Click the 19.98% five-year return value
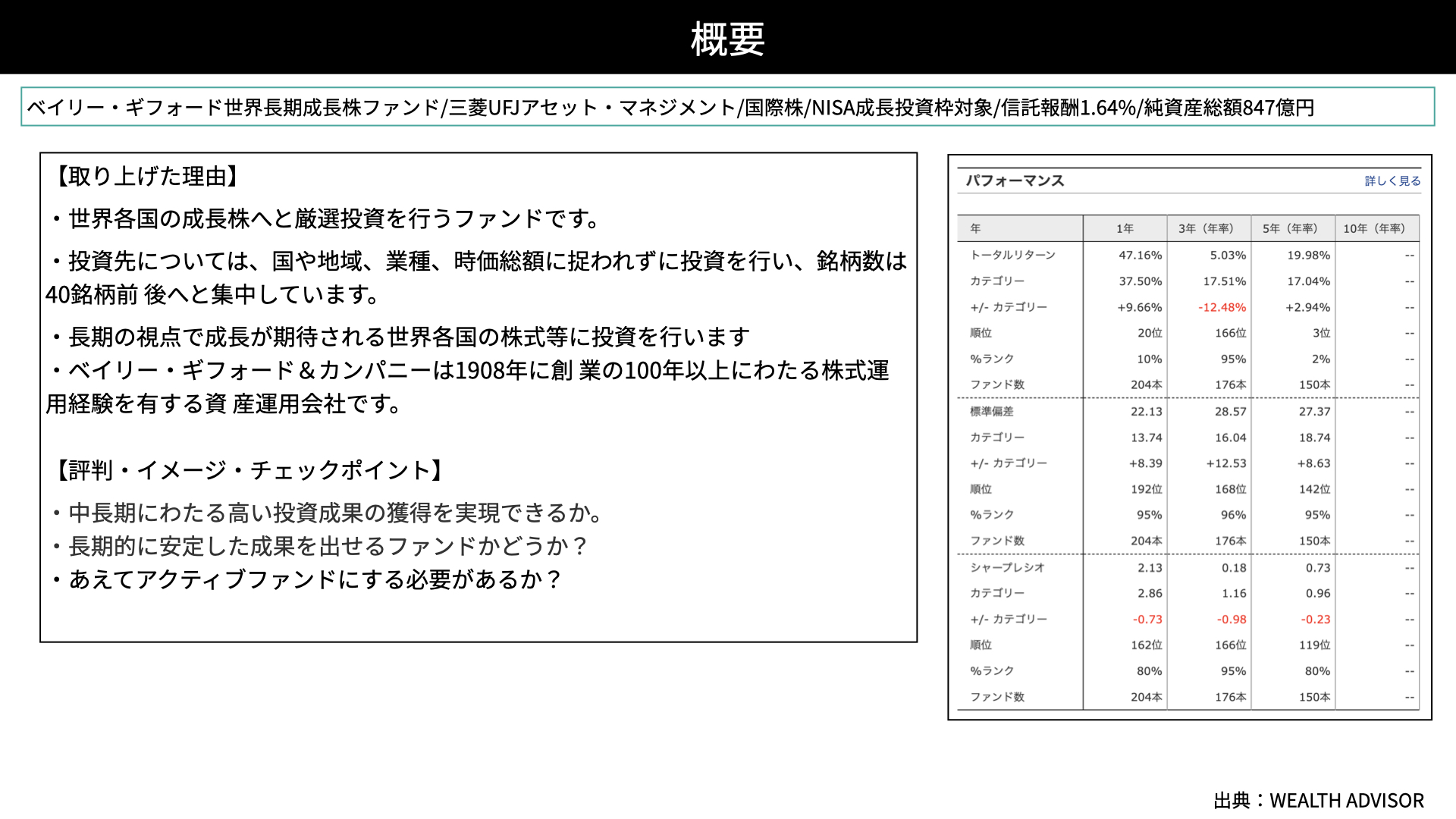The width and height of the screenshot is (1456, 819). [x=1308, y=256]
